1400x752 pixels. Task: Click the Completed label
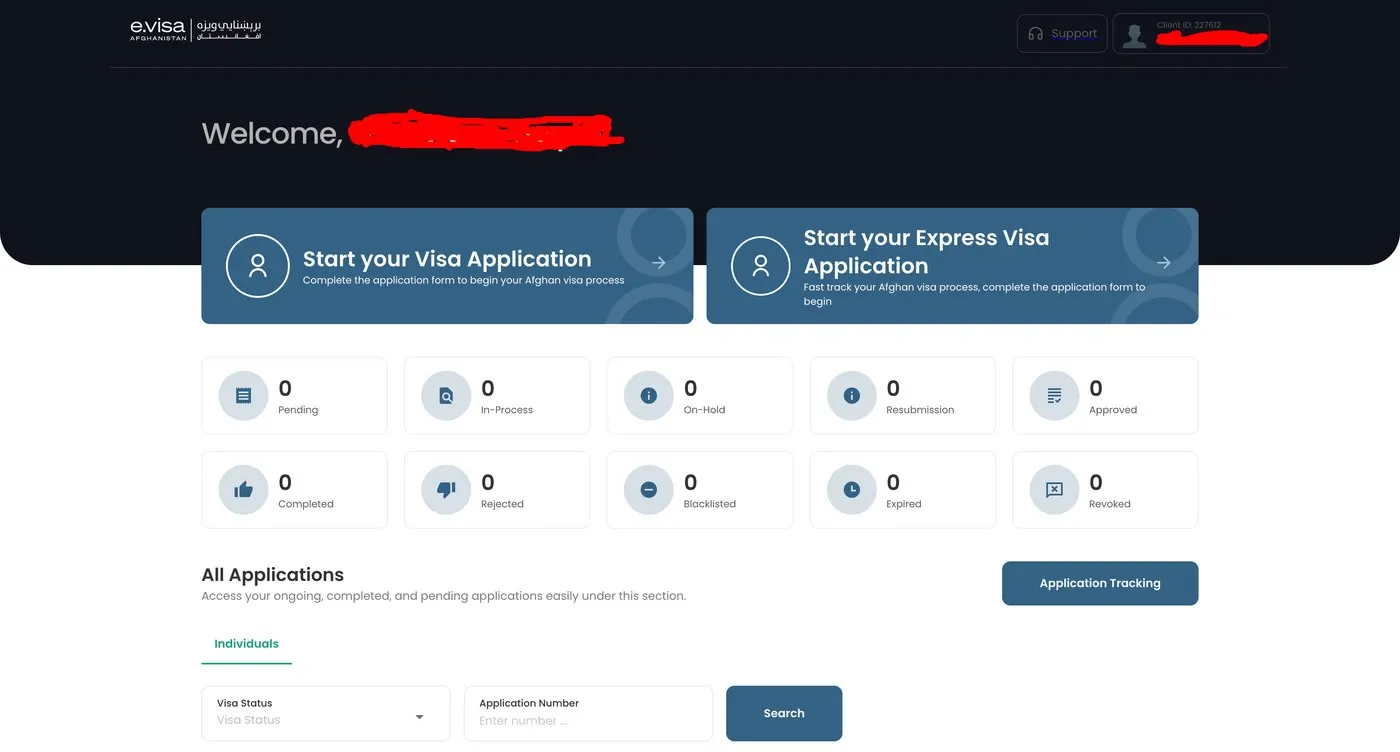point(306,504)
